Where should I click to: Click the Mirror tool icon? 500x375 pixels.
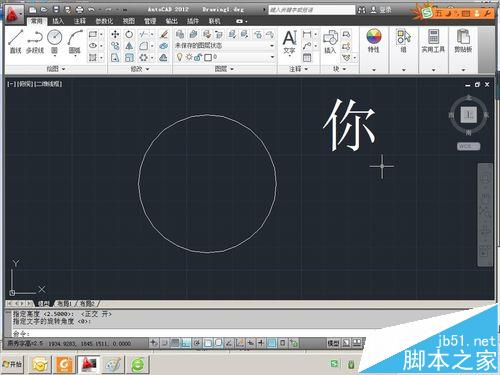tap(129, 46)
